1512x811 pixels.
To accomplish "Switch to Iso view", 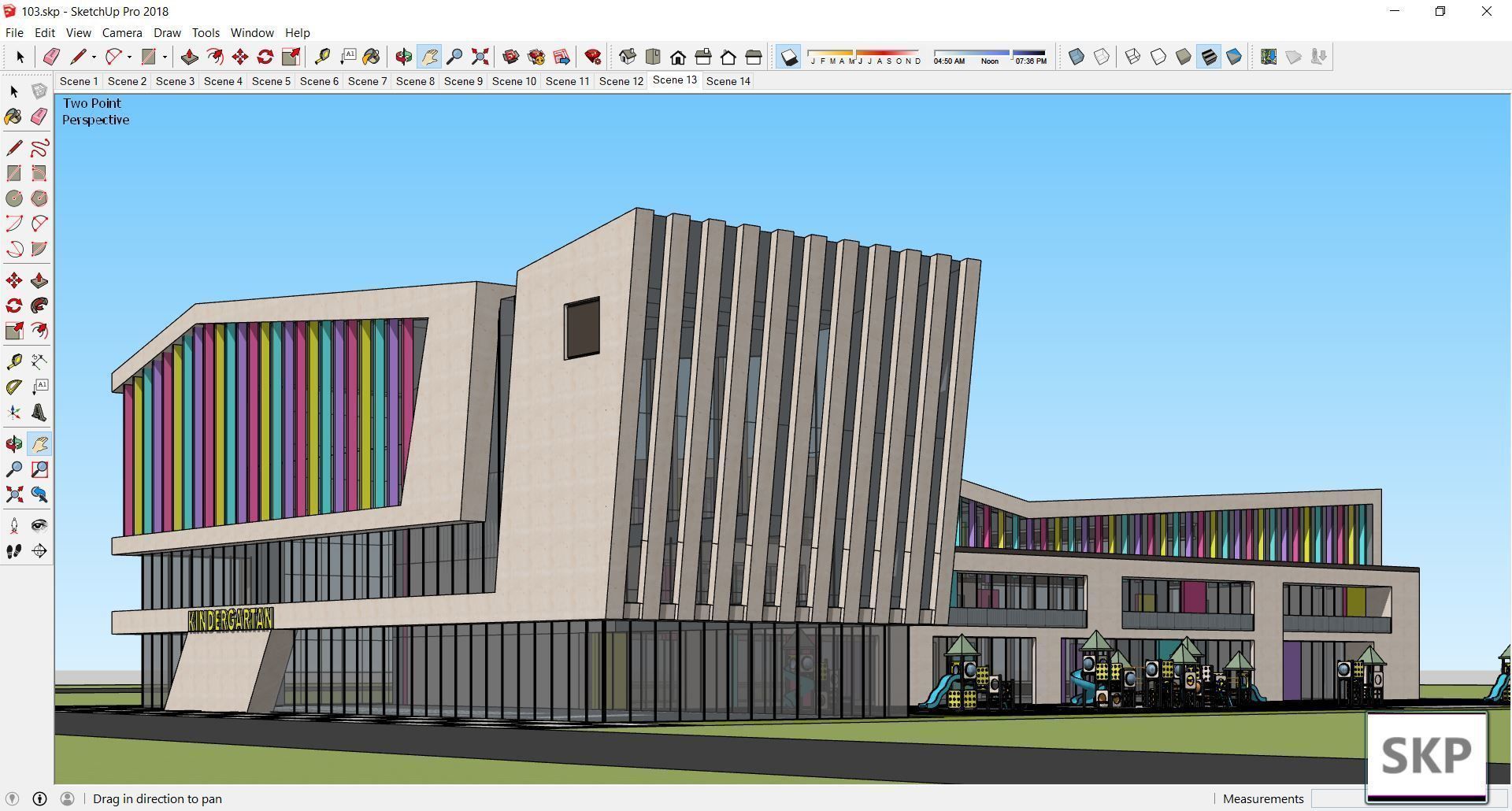I will click(x=628, y=57).
